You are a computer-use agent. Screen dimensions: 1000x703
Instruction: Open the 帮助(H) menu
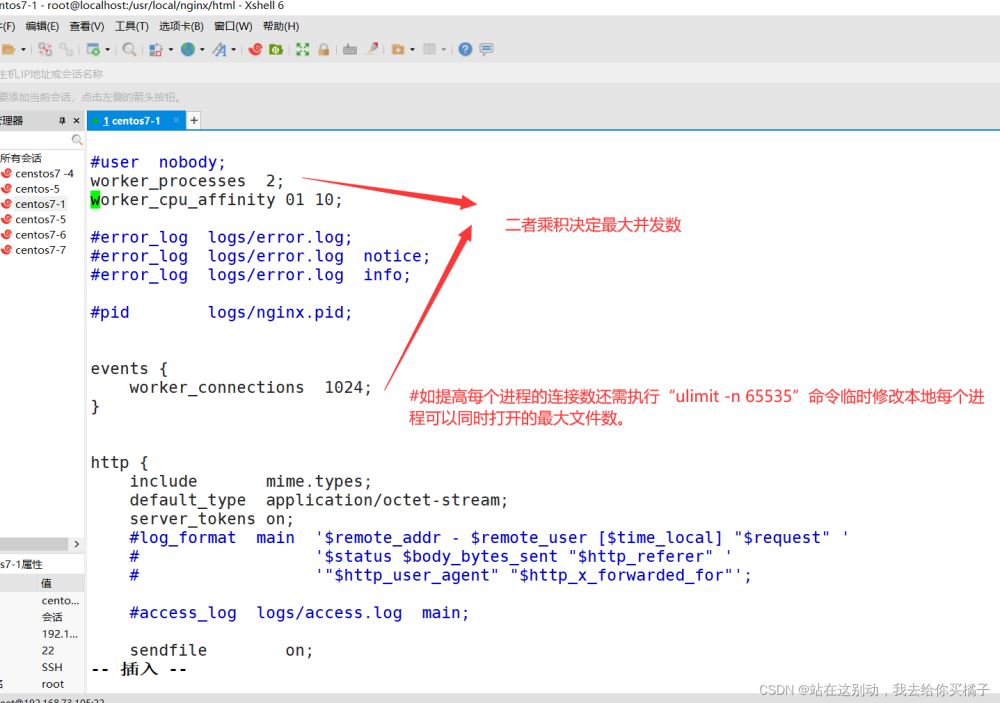[281, 26]
